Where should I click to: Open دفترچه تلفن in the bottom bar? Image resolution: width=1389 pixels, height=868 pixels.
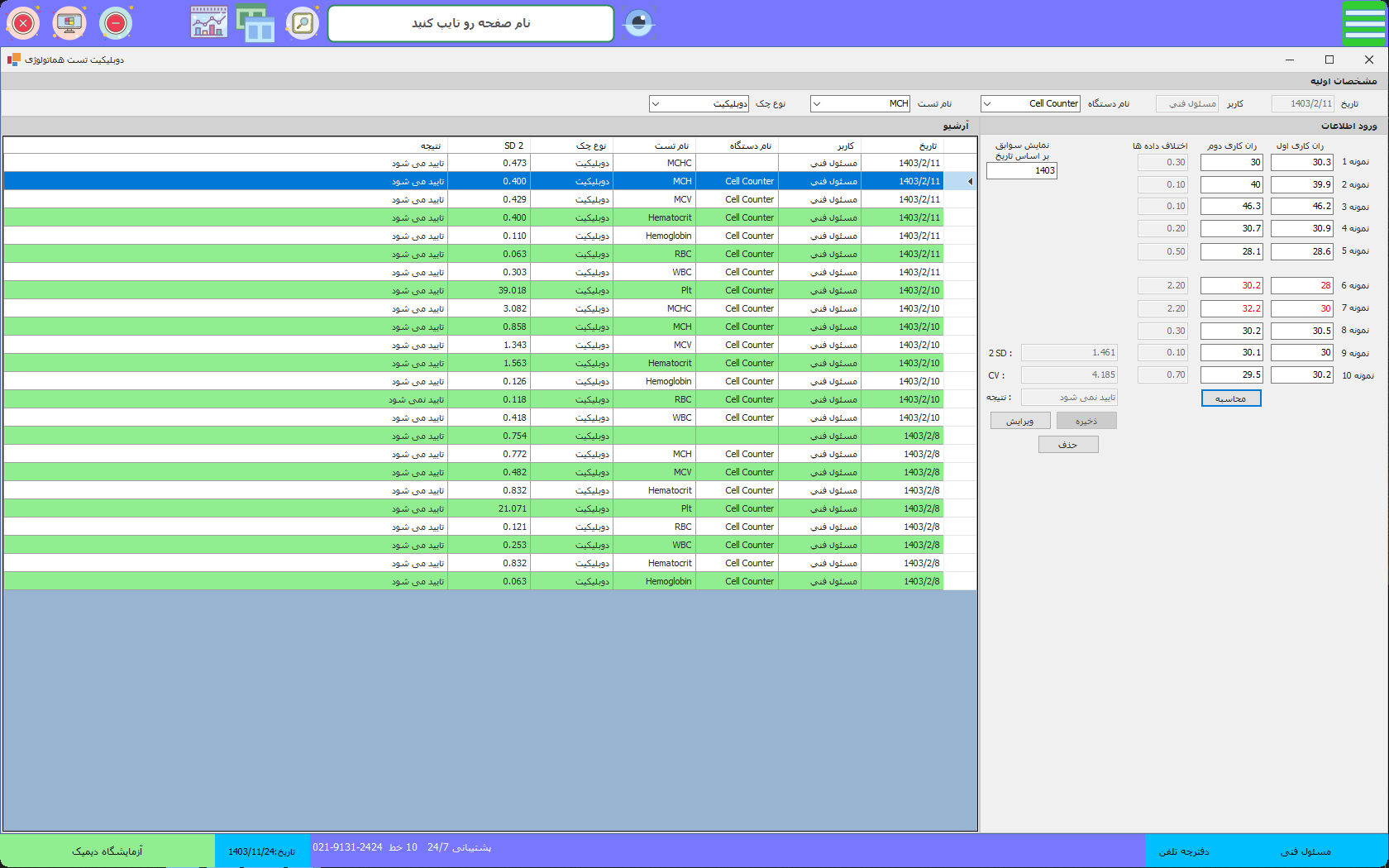(1184, 851)
